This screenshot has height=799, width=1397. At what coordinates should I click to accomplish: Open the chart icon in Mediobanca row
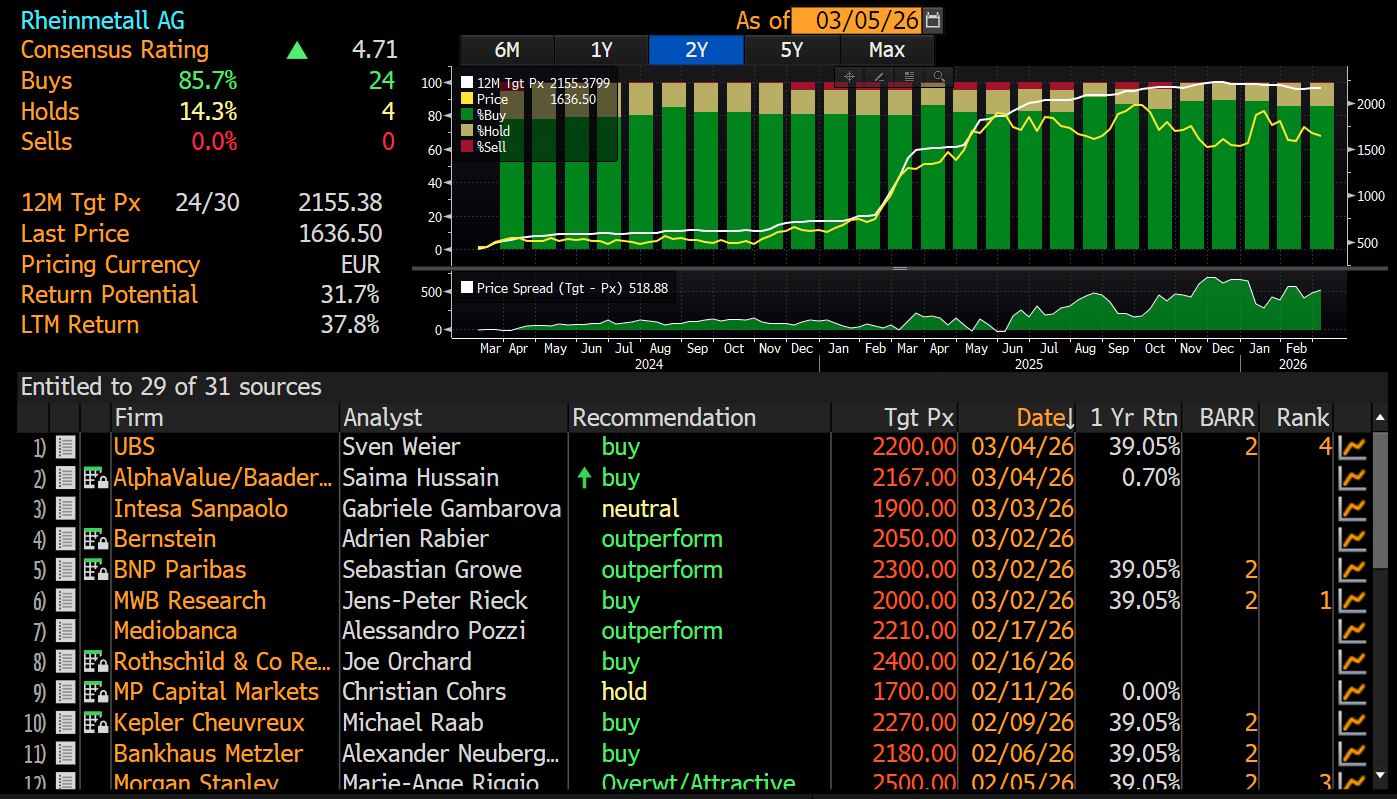point(1352,632)
